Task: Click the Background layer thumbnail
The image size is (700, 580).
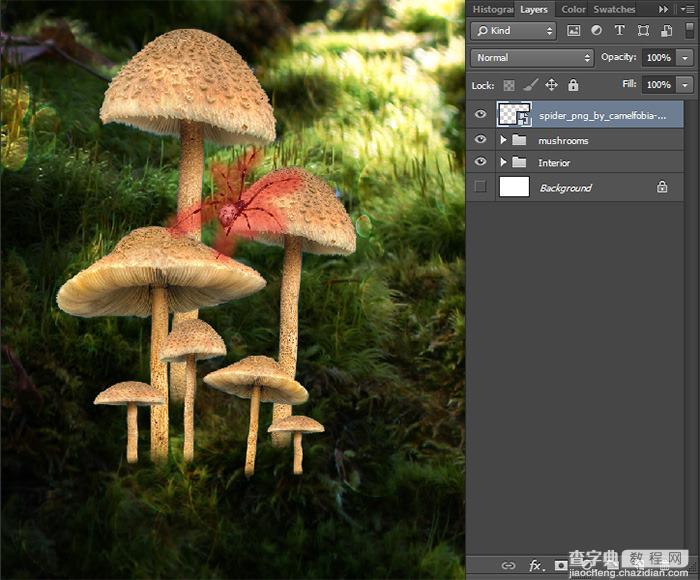Action: 514,187
